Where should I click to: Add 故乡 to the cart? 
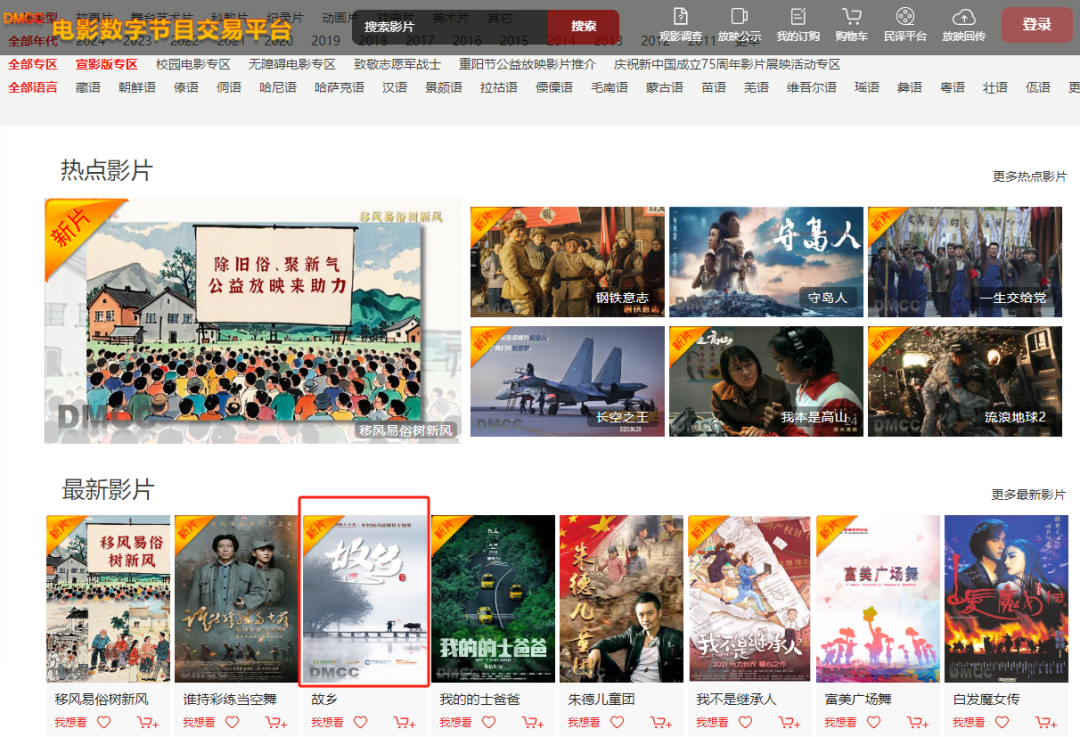coord(404,723)
